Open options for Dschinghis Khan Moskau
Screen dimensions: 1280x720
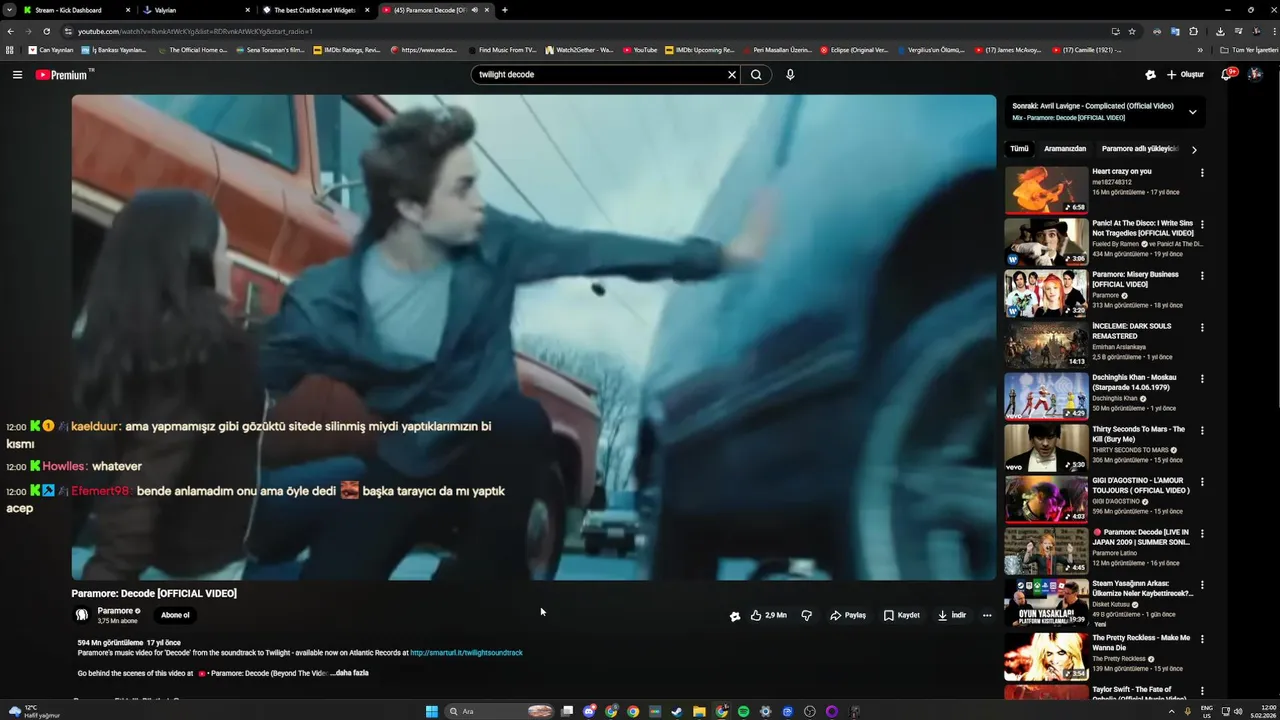pyautogui.click(x=1202, y=379)
